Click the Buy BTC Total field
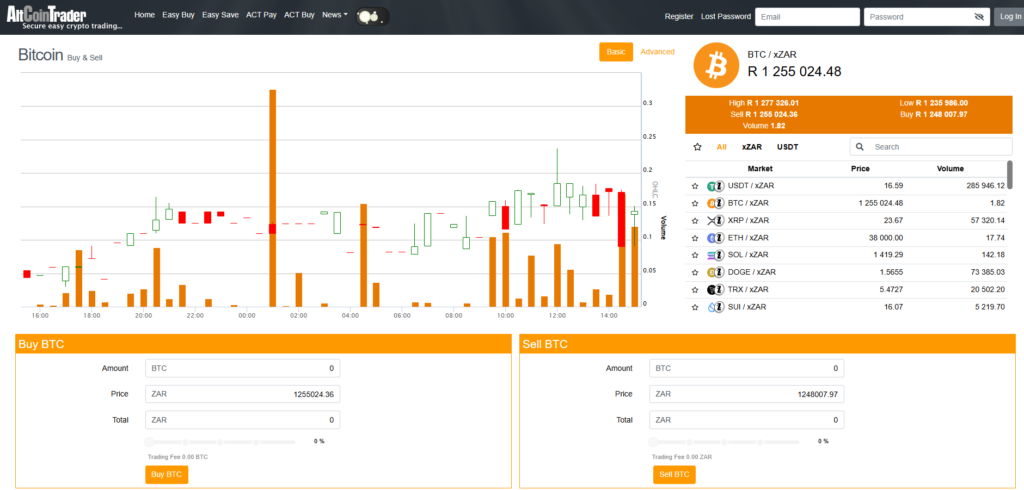This screenshot has width=1024, height=490. click(x=242, y=419)
